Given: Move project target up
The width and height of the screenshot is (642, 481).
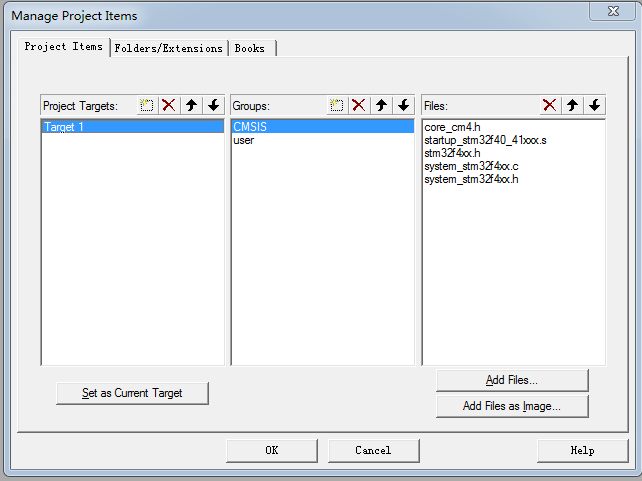Looking at the screenshot, I should 191,106.
